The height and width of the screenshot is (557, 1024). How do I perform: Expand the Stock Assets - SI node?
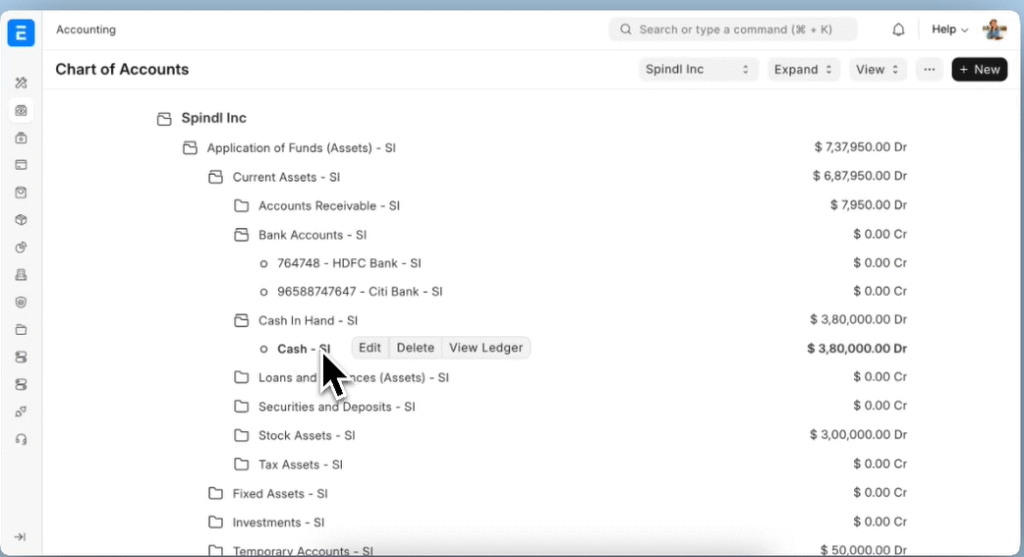241,436
